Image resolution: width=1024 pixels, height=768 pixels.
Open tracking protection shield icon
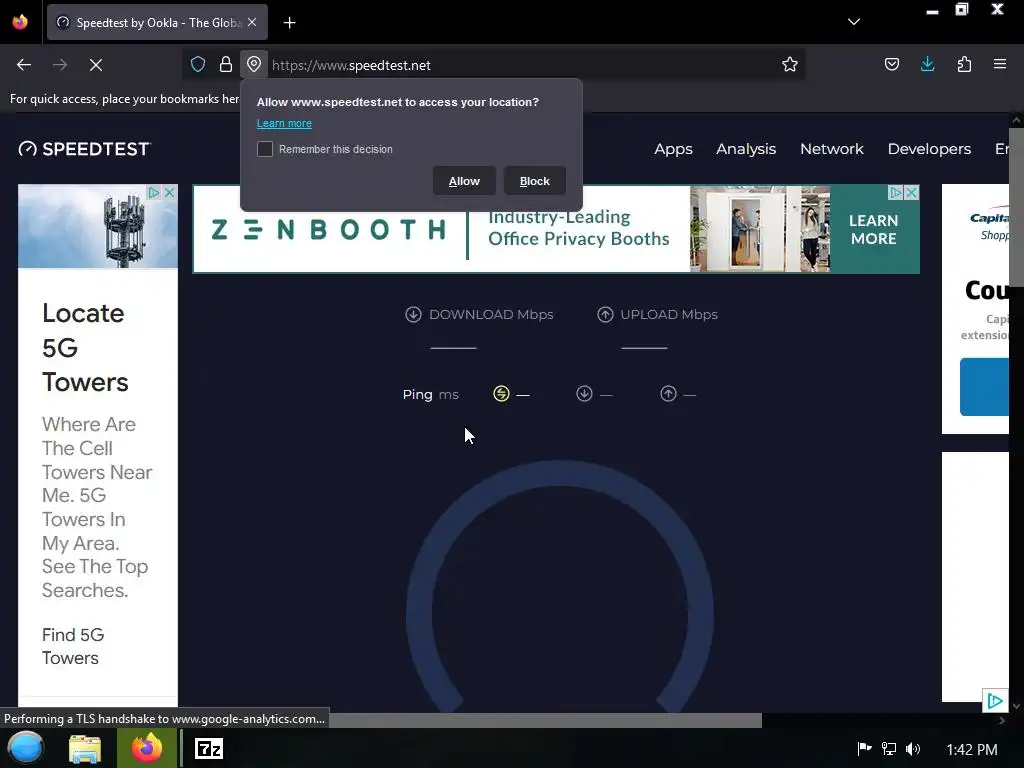(x=198, y=65)
